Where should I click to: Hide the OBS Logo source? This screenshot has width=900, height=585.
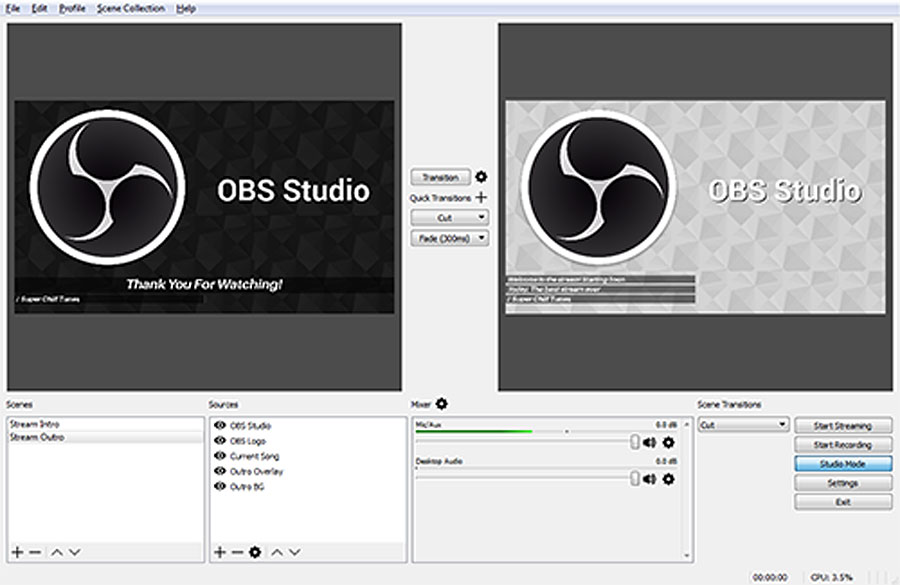(220, 440)
